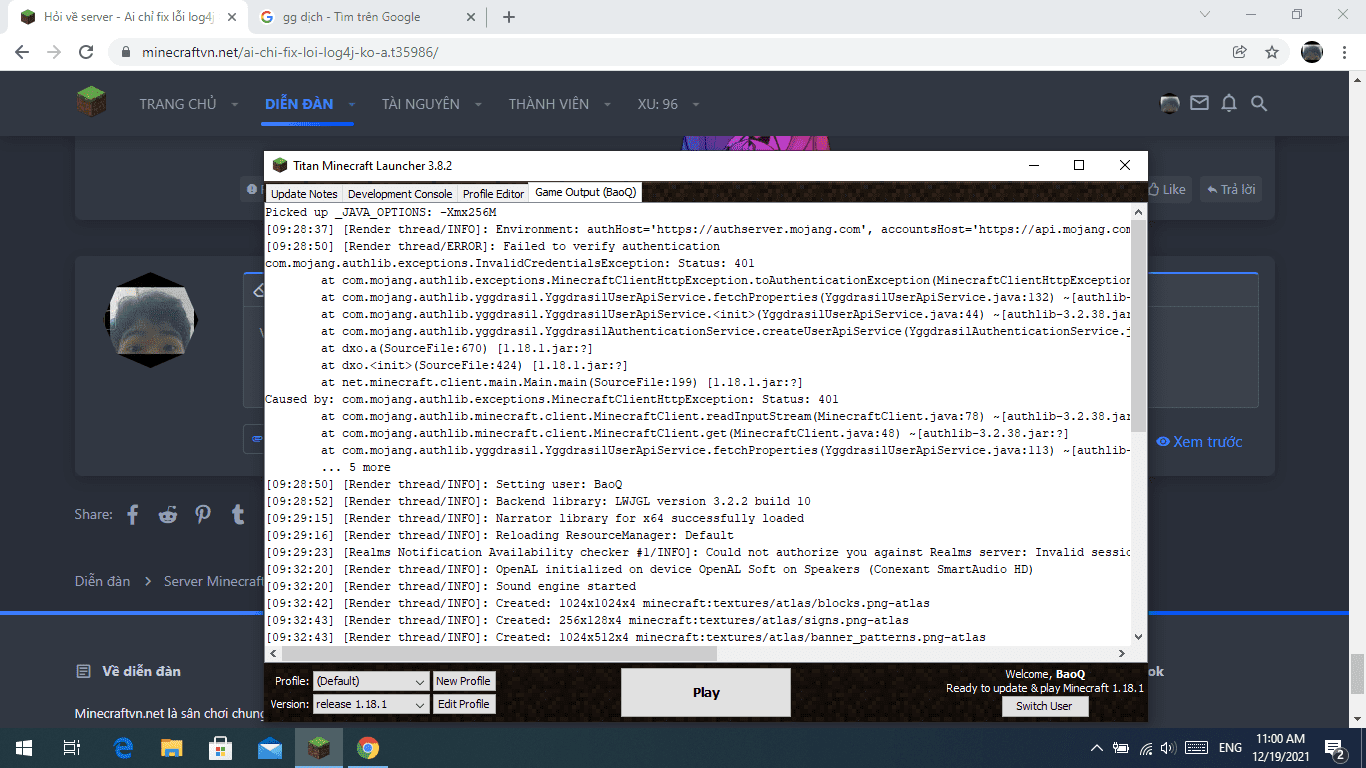The width and height of the screenshot is (1366, 768).
Task: Open Microsoft Store from taskbar
Action: coord(221,748)
